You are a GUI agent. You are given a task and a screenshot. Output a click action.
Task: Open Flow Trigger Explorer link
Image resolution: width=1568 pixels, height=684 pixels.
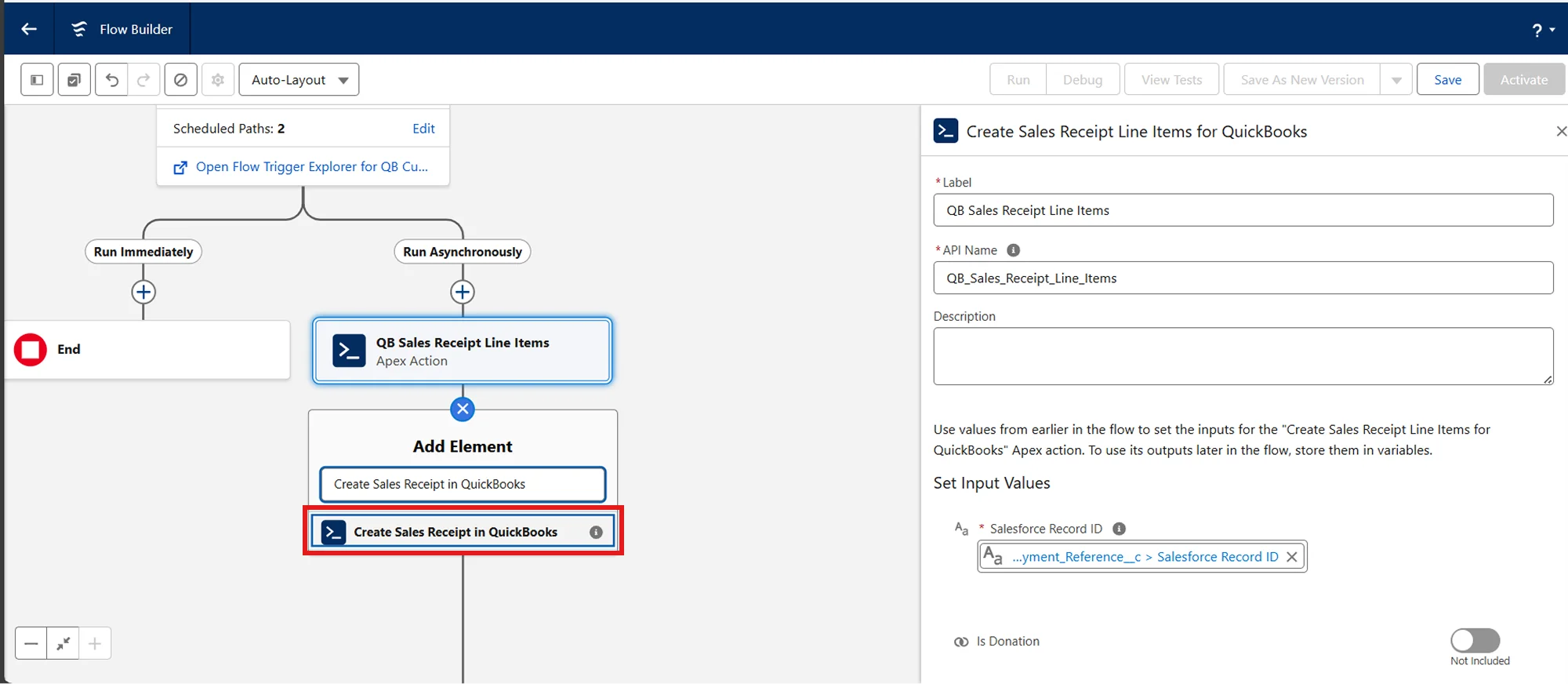click(x=312, y=166)
